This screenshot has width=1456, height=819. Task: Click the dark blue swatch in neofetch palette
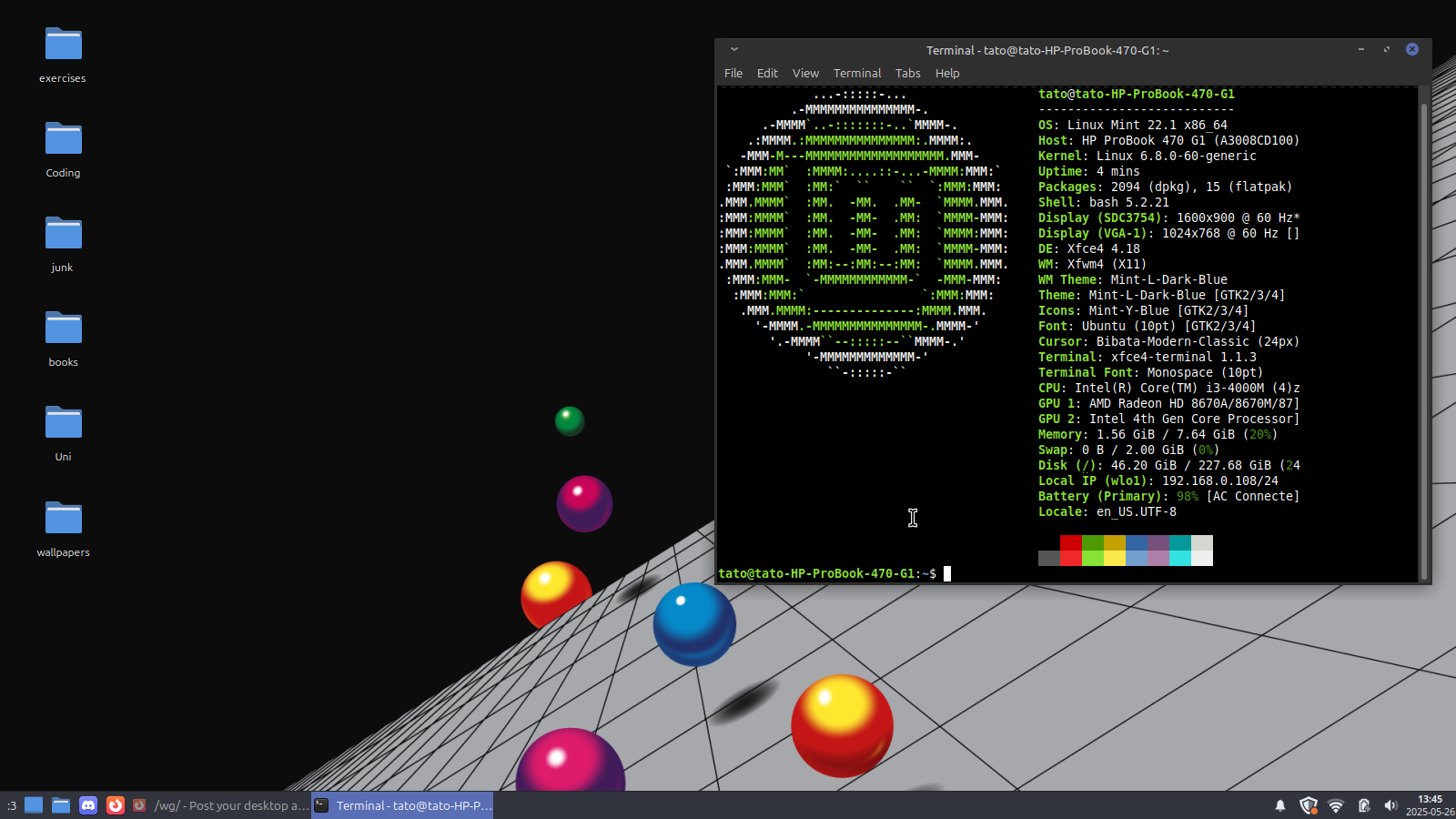coord(1137,543)
